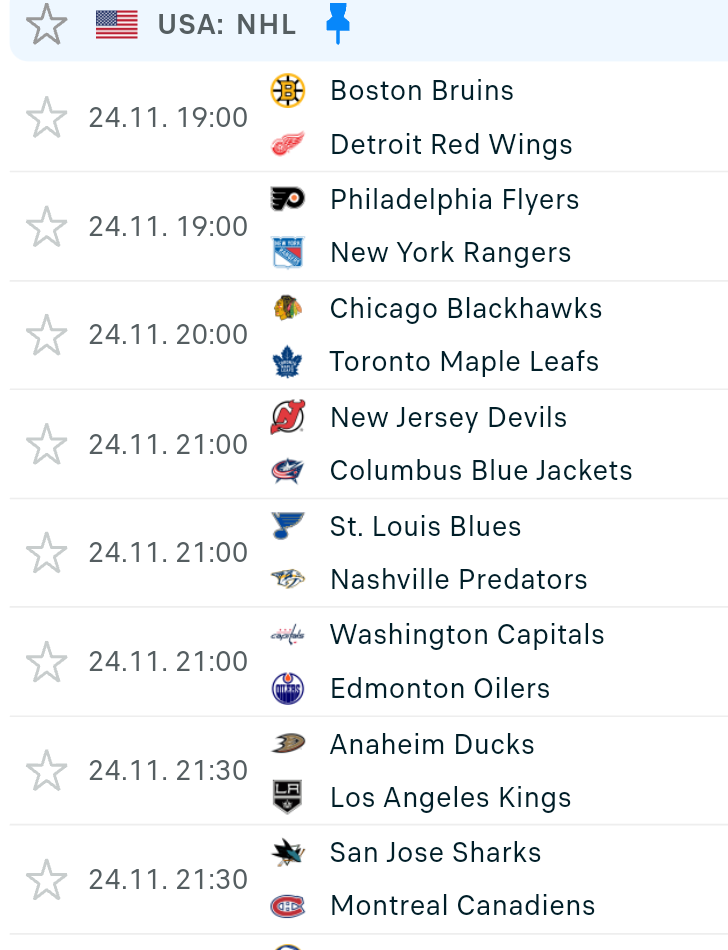Click the Boston Bruins team logo

tap(288, 91)
